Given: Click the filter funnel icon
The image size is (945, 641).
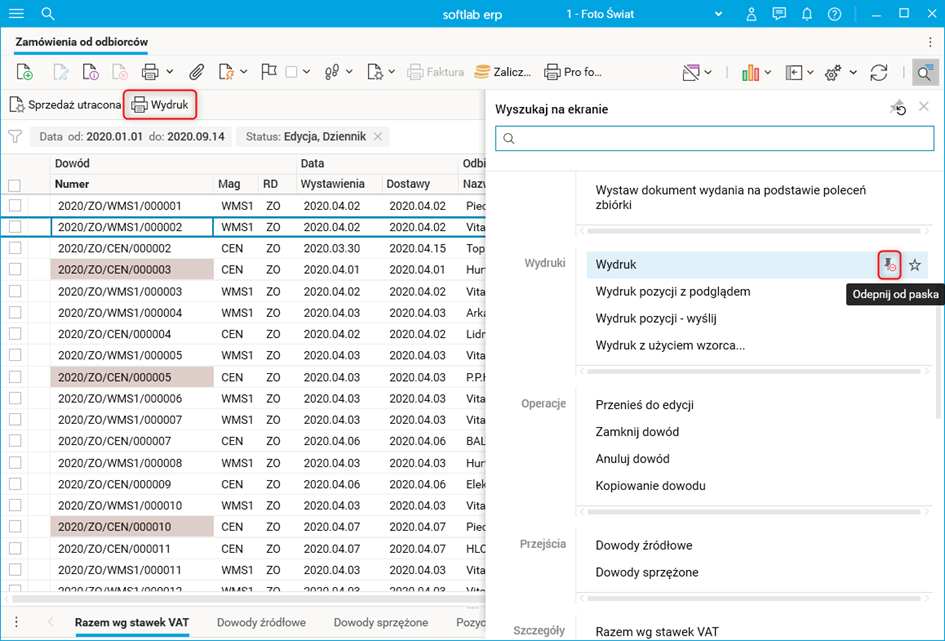Looking at the screenshot, I should coord(15,137).
